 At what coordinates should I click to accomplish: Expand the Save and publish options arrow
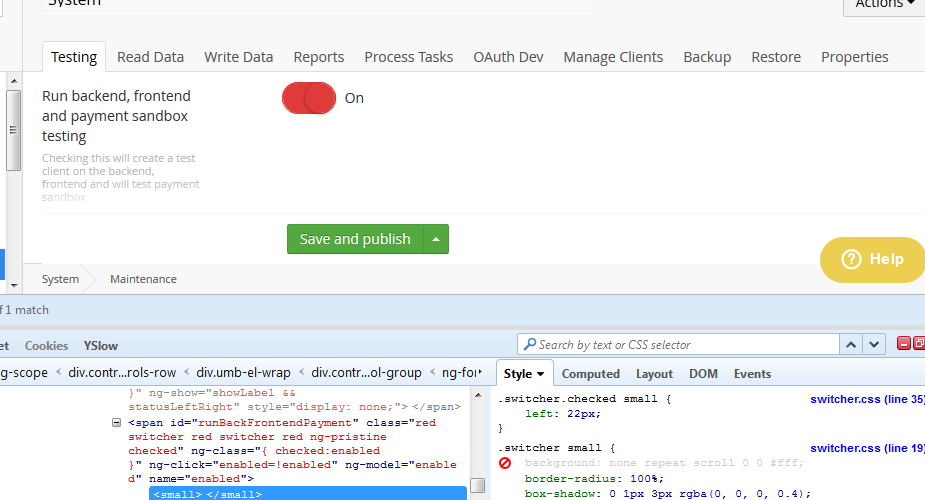tap(436, 239)
